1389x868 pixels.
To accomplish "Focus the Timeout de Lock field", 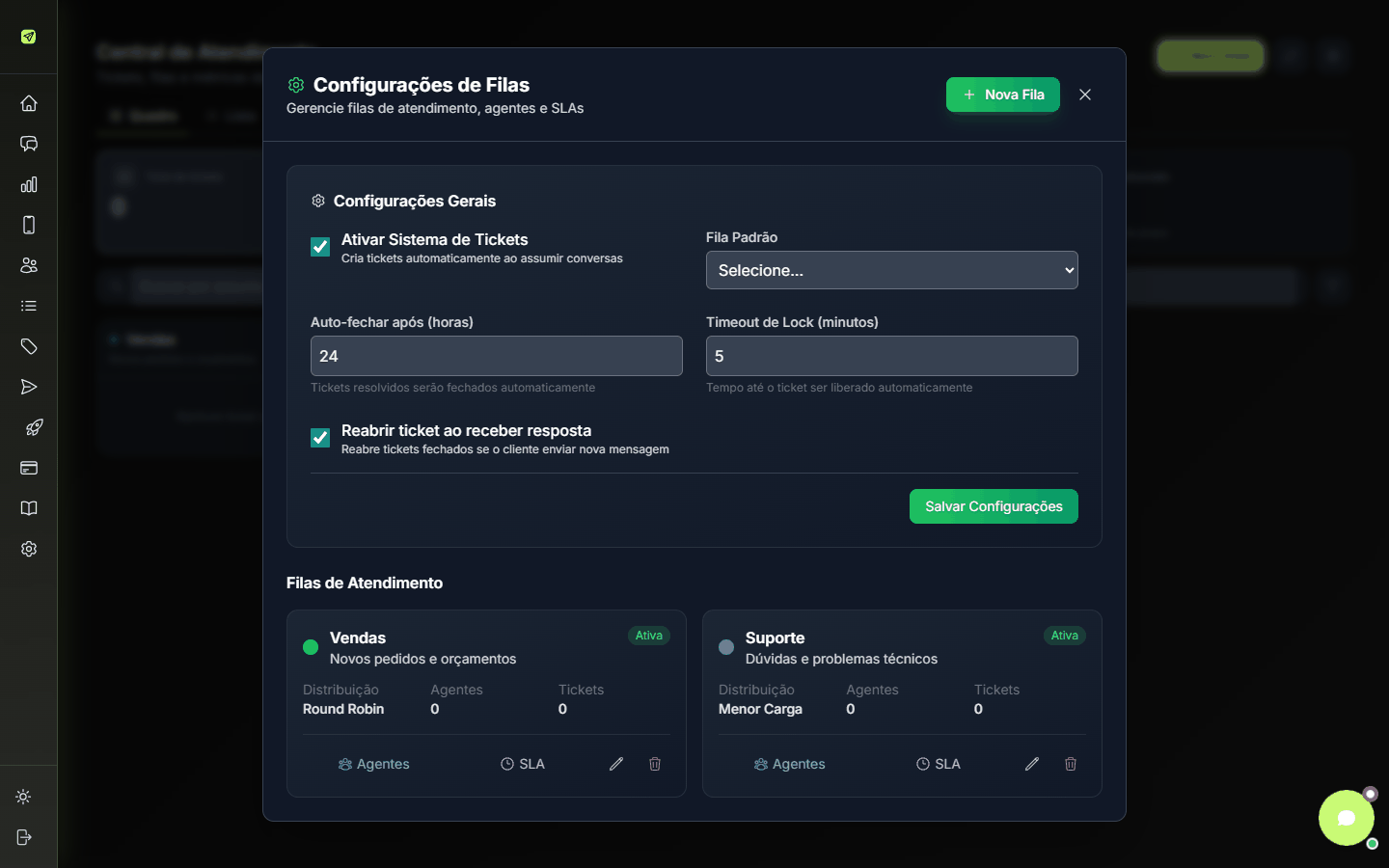I will coord(892,356).
